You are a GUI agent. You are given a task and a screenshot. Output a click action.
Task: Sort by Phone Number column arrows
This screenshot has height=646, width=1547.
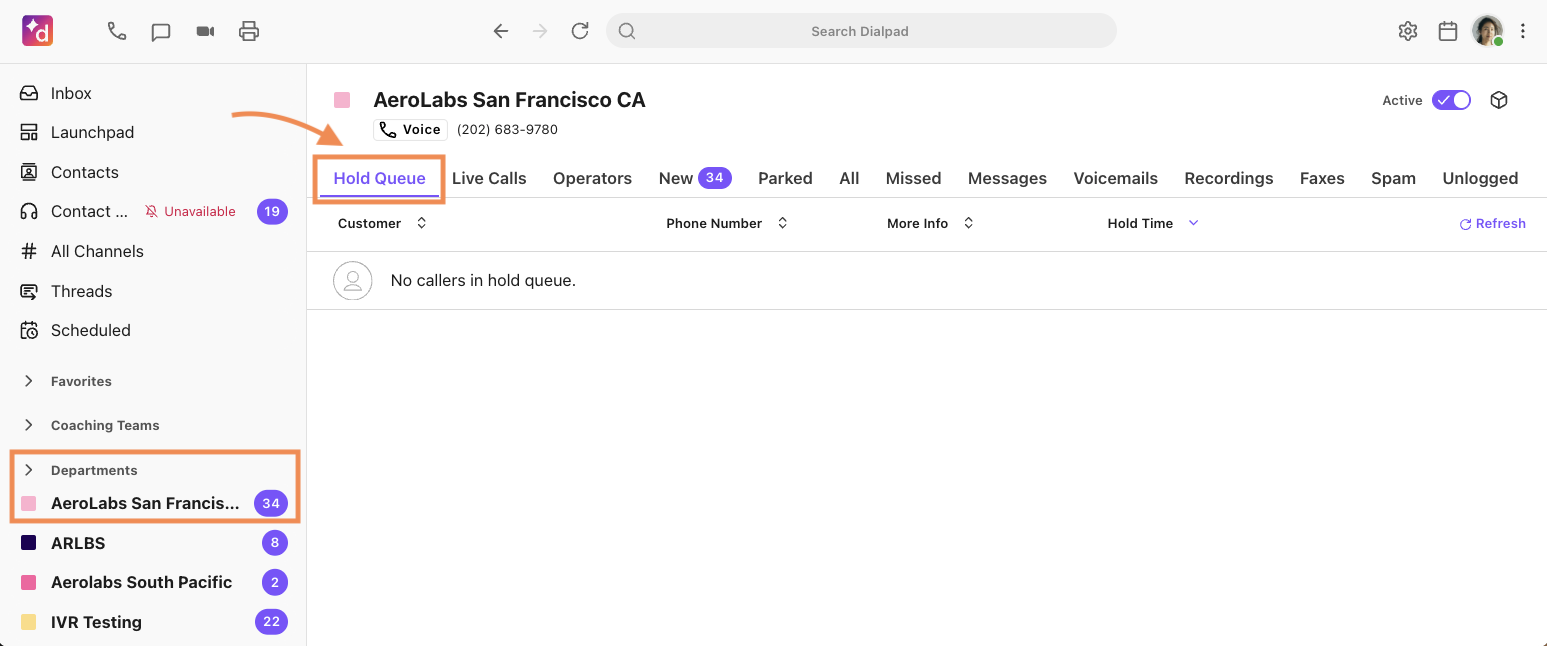[x=782, y=223]
